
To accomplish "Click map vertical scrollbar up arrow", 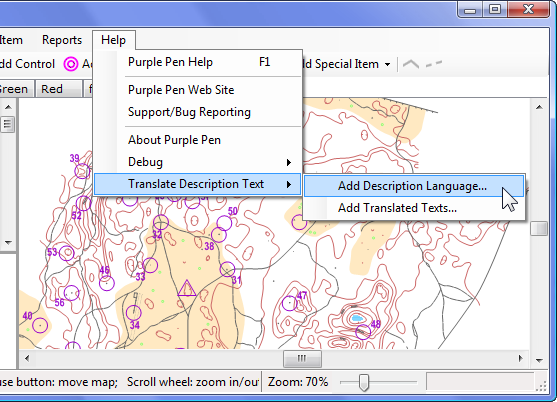I will tap(539, 107).
